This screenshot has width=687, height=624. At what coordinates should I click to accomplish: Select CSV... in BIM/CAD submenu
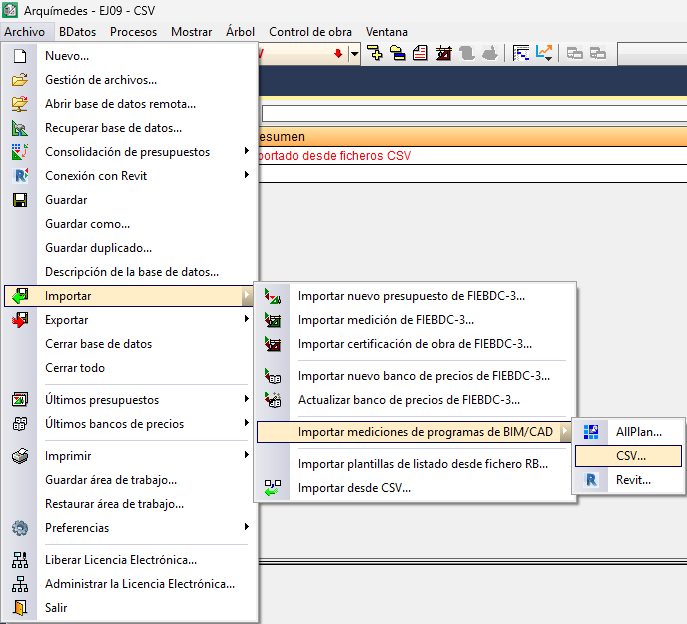point(628,456)
